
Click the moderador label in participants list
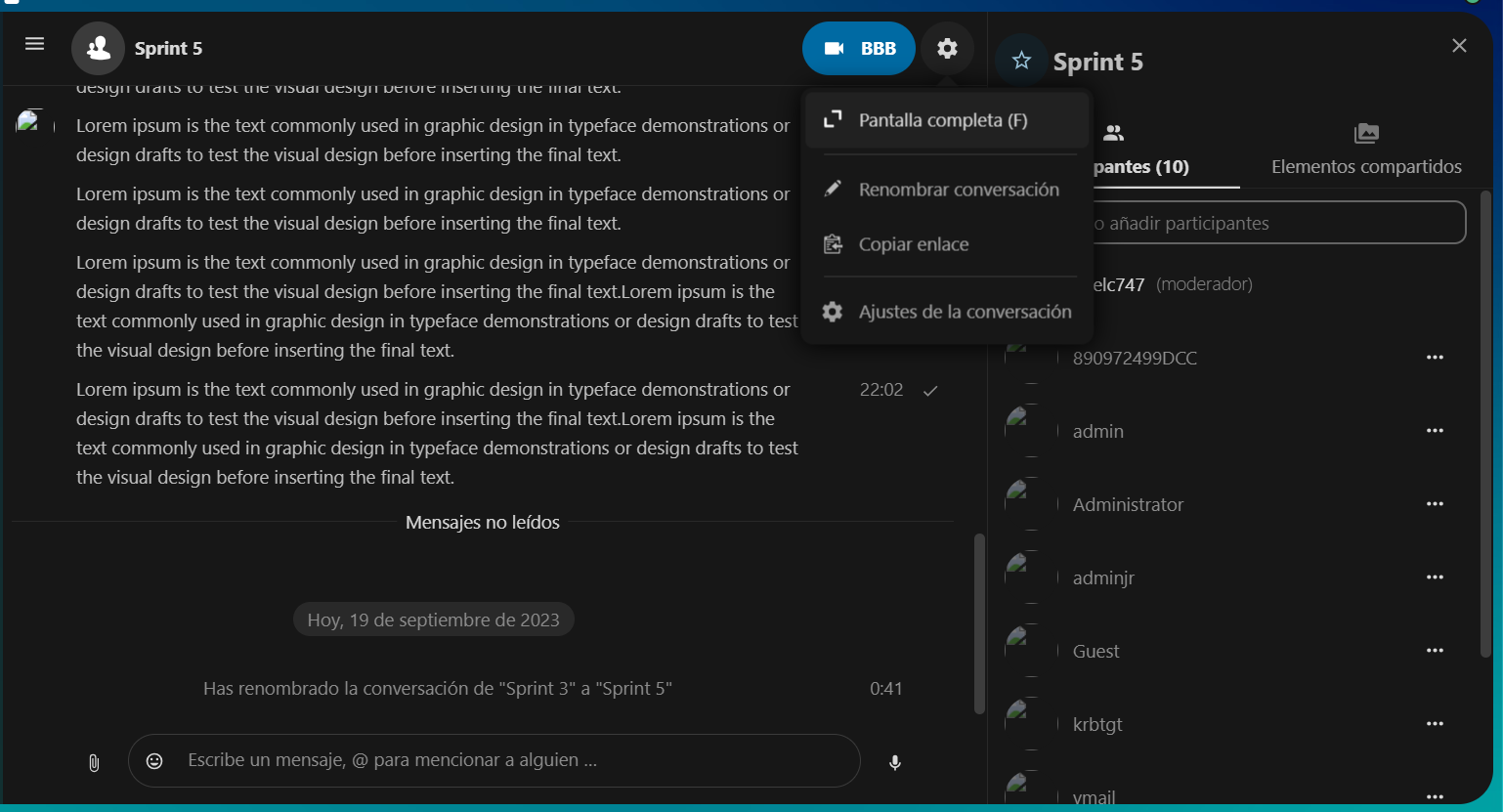point(1204,284)
